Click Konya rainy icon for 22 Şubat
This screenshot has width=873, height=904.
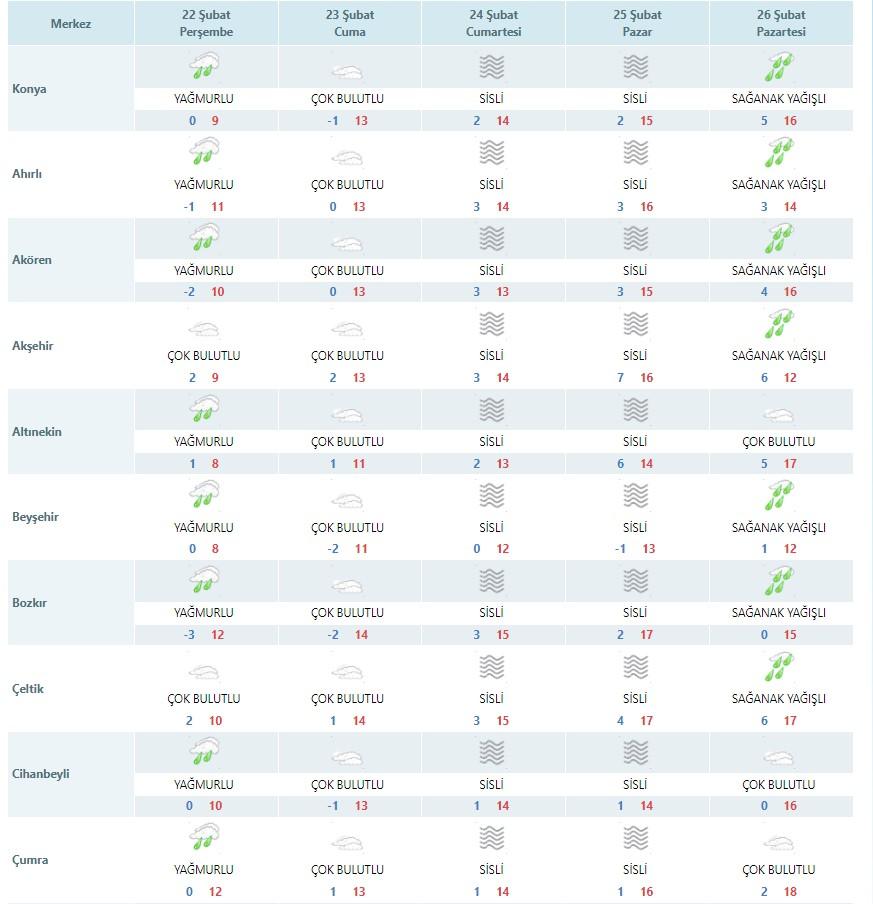[x=204, y=66]
